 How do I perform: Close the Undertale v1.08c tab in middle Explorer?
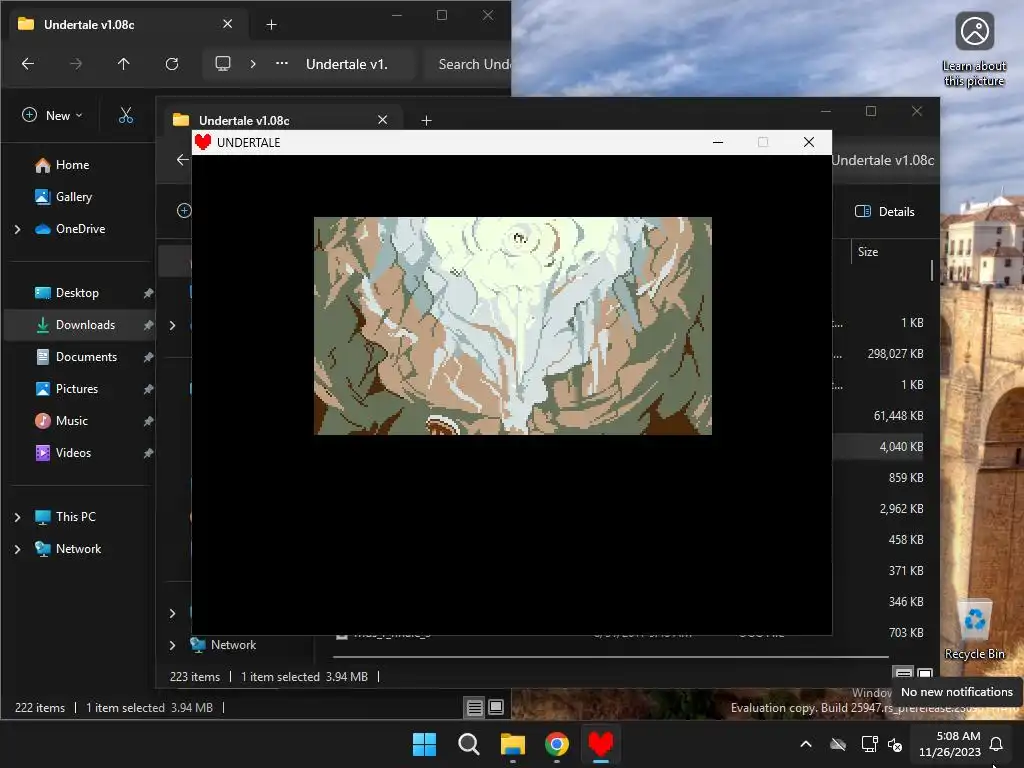[383, 120]
